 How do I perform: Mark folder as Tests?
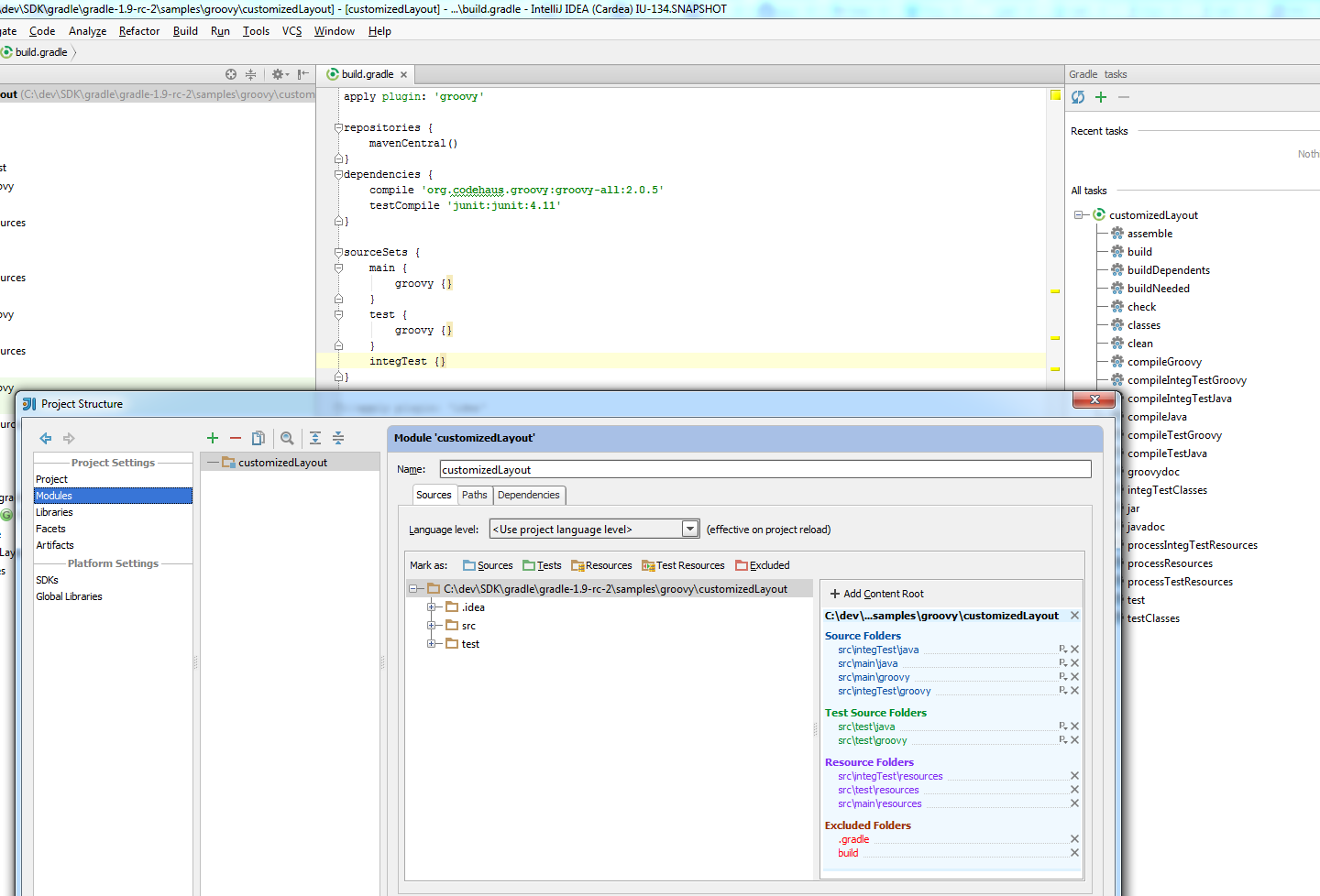[542, 565]
